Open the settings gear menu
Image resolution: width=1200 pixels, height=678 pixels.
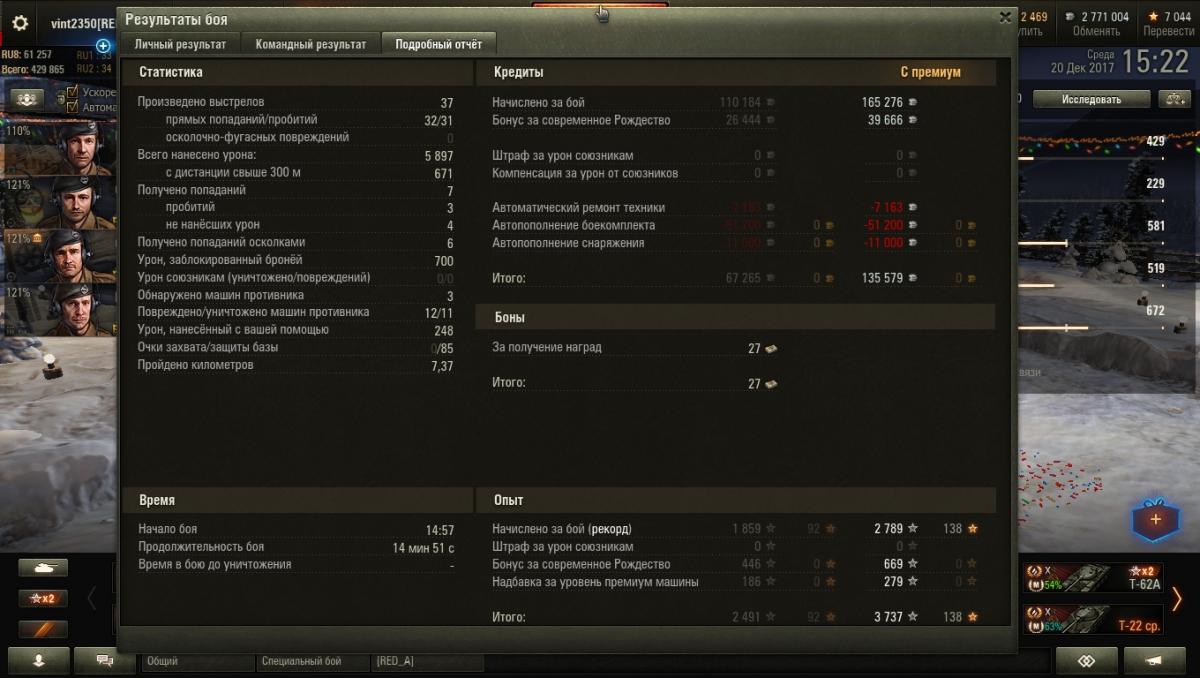click(20, 22)
